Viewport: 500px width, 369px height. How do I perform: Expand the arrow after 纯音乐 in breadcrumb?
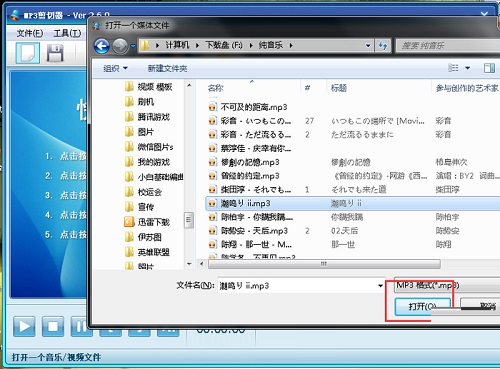[291, 45]
